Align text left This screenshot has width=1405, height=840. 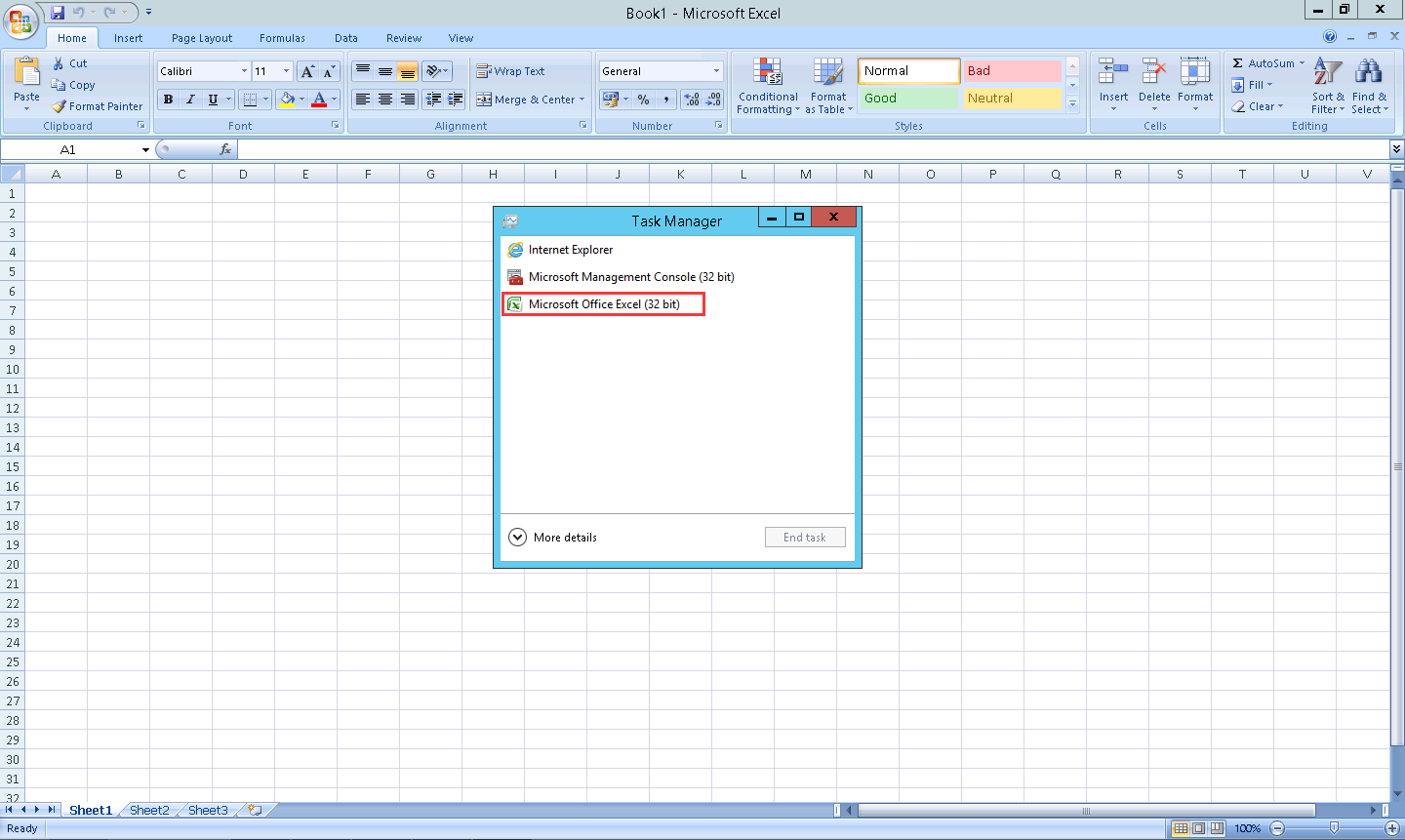pos(363,100)
